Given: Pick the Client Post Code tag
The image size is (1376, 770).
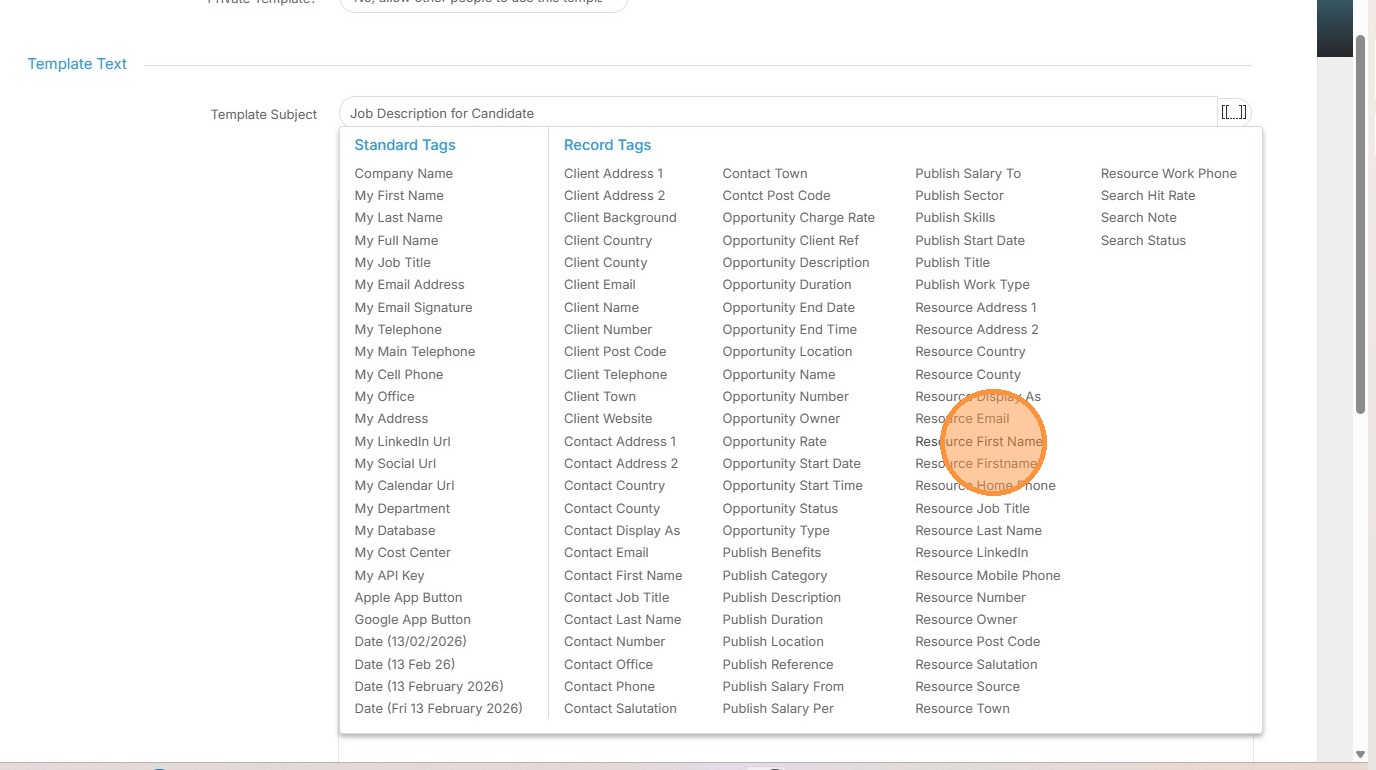Looking at the screenshot, I should [x=615, y=351].
